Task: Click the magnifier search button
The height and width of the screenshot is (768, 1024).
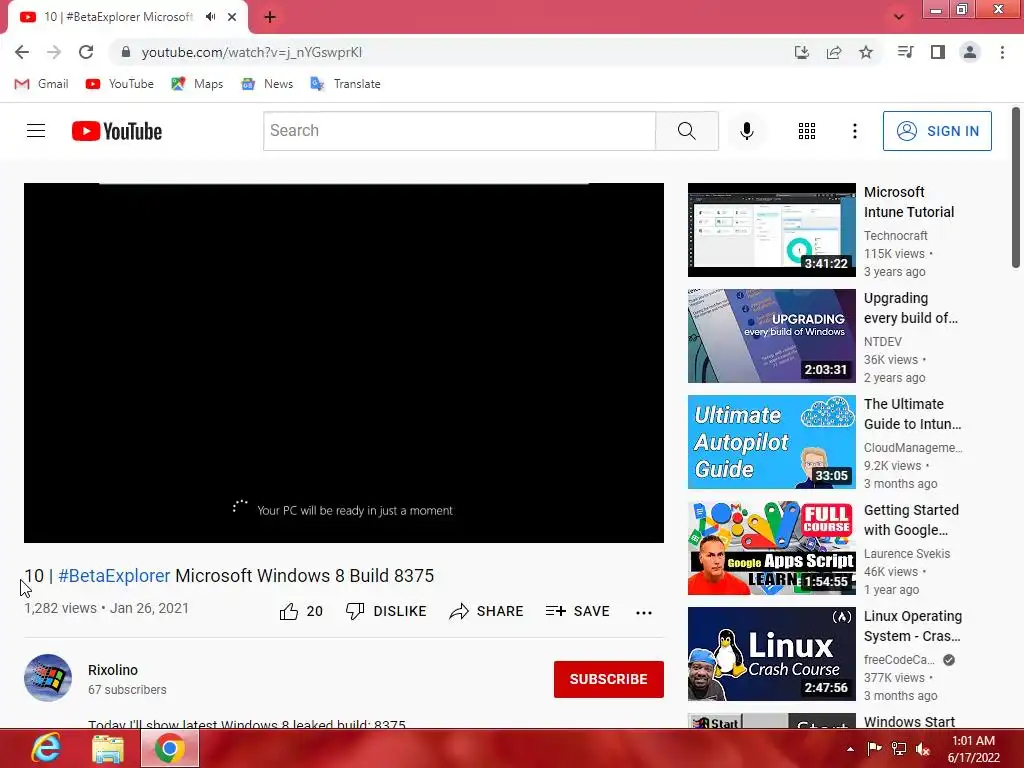Action: (687, 131)
